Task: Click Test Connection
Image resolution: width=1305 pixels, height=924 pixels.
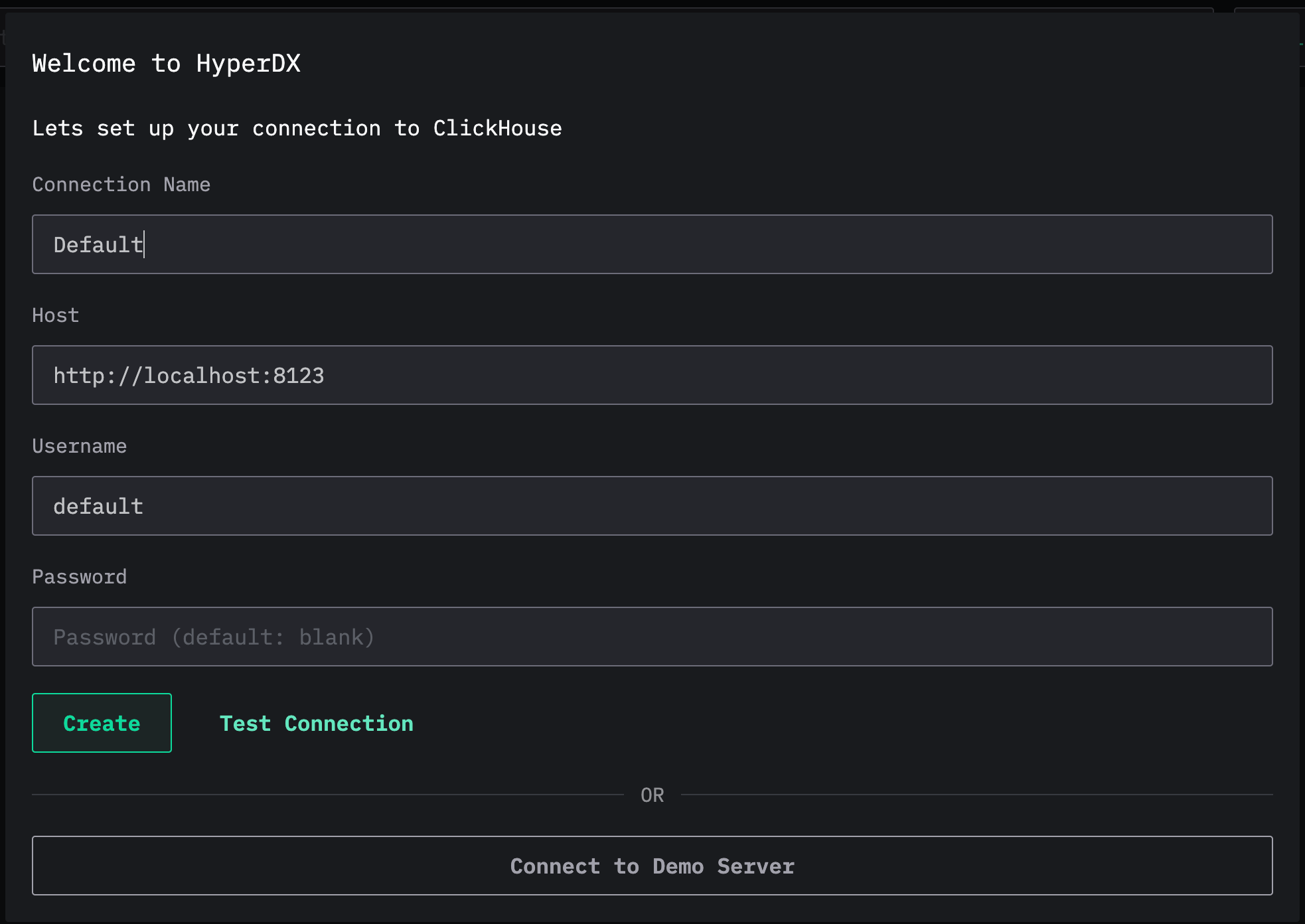Action: pyautogui.click(x=317, y=723)
